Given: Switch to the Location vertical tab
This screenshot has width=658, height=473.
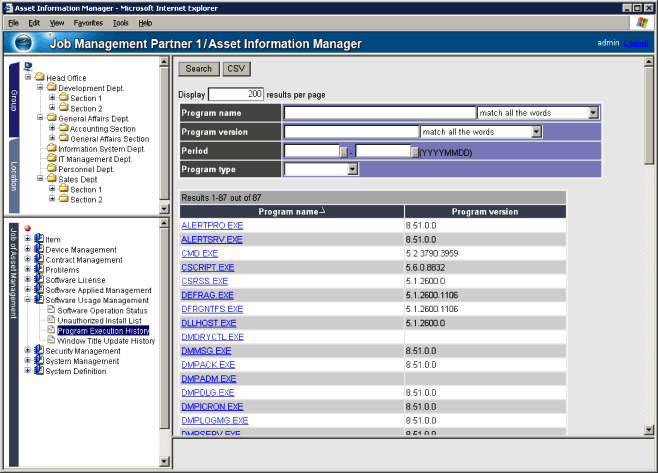Looking at the screenshot, I should point(14,174).
